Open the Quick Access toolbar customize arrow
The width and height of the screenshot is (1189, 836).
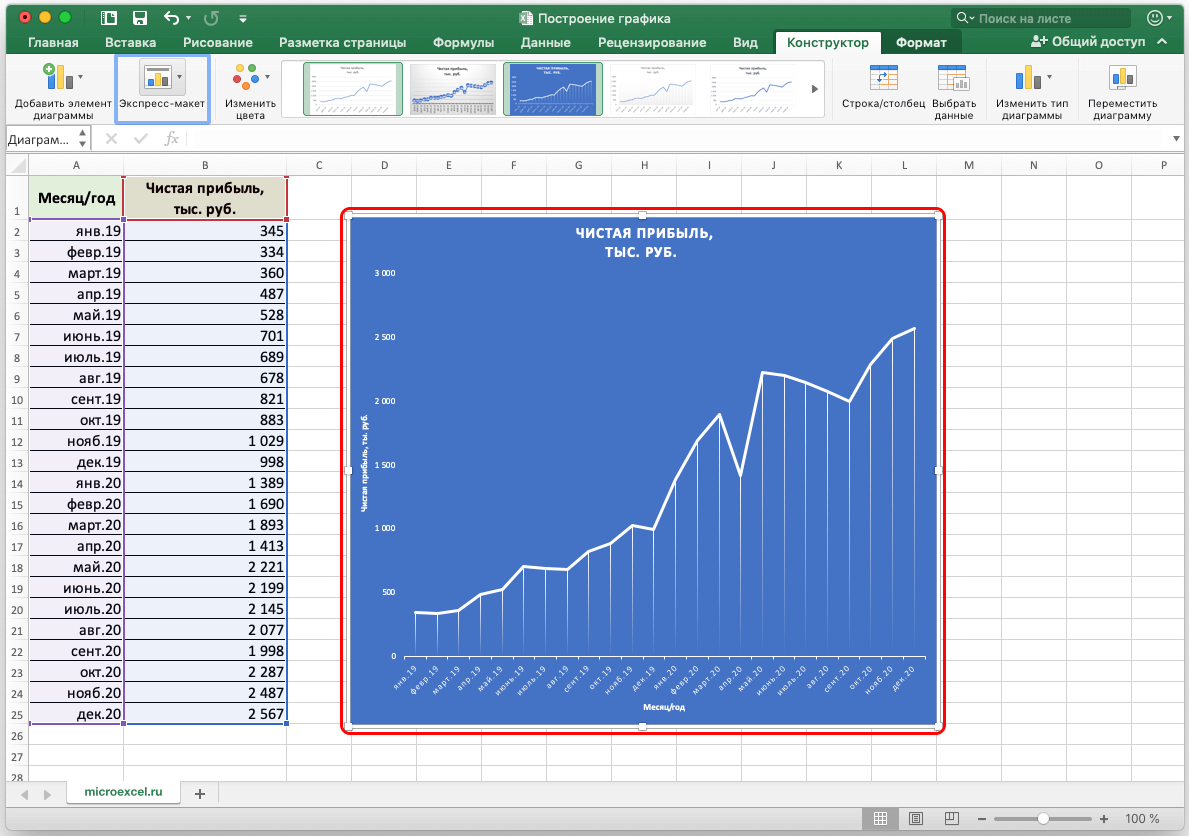pos(243,19)
